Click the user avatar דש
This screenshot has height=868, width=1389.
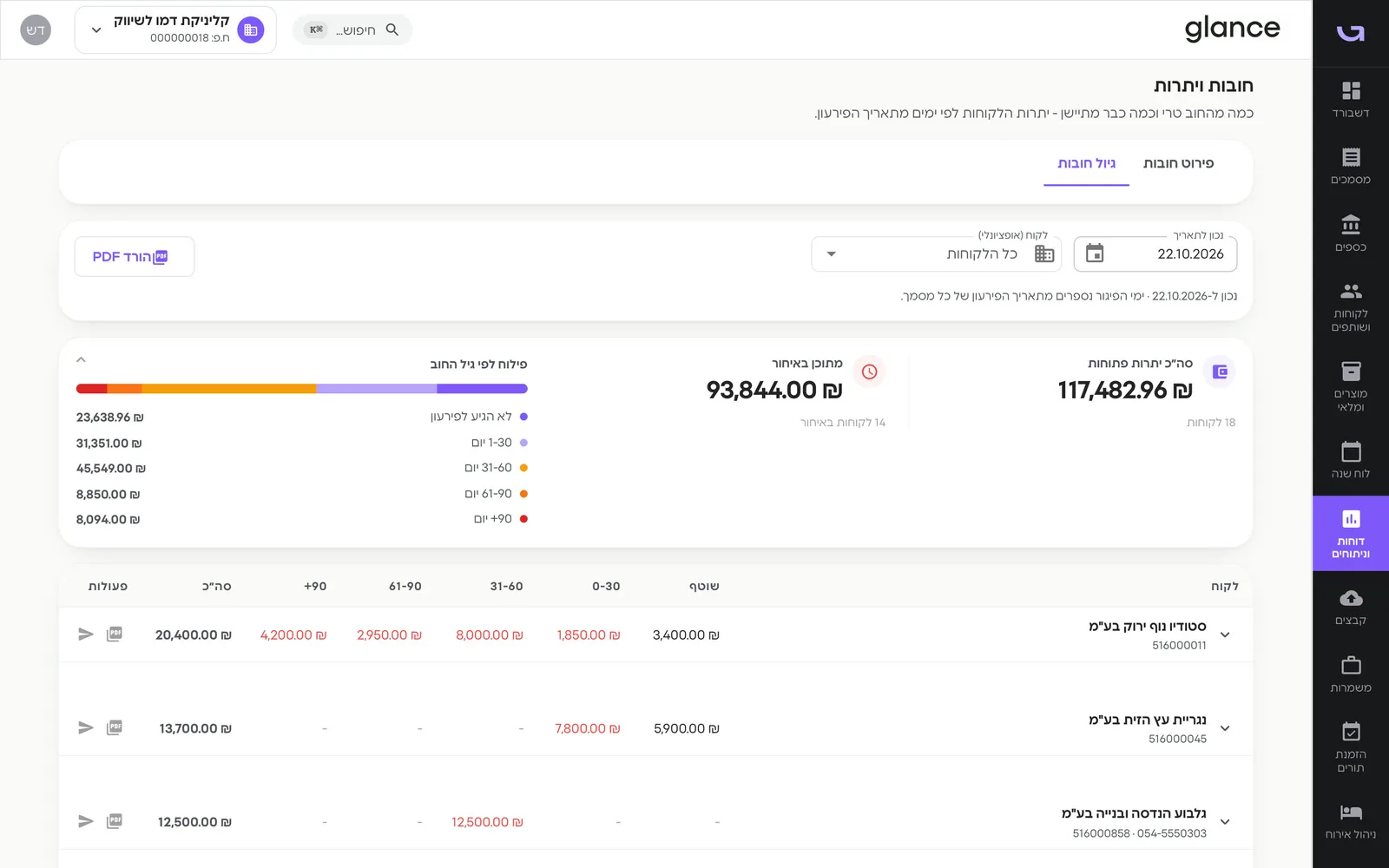(36, 30)
